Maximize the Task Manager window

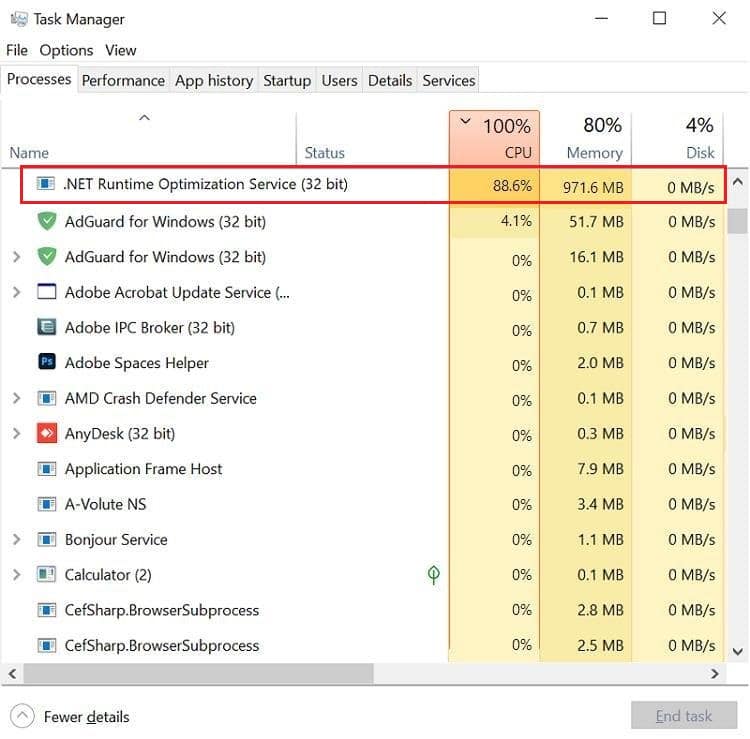[x=660, y=18]
